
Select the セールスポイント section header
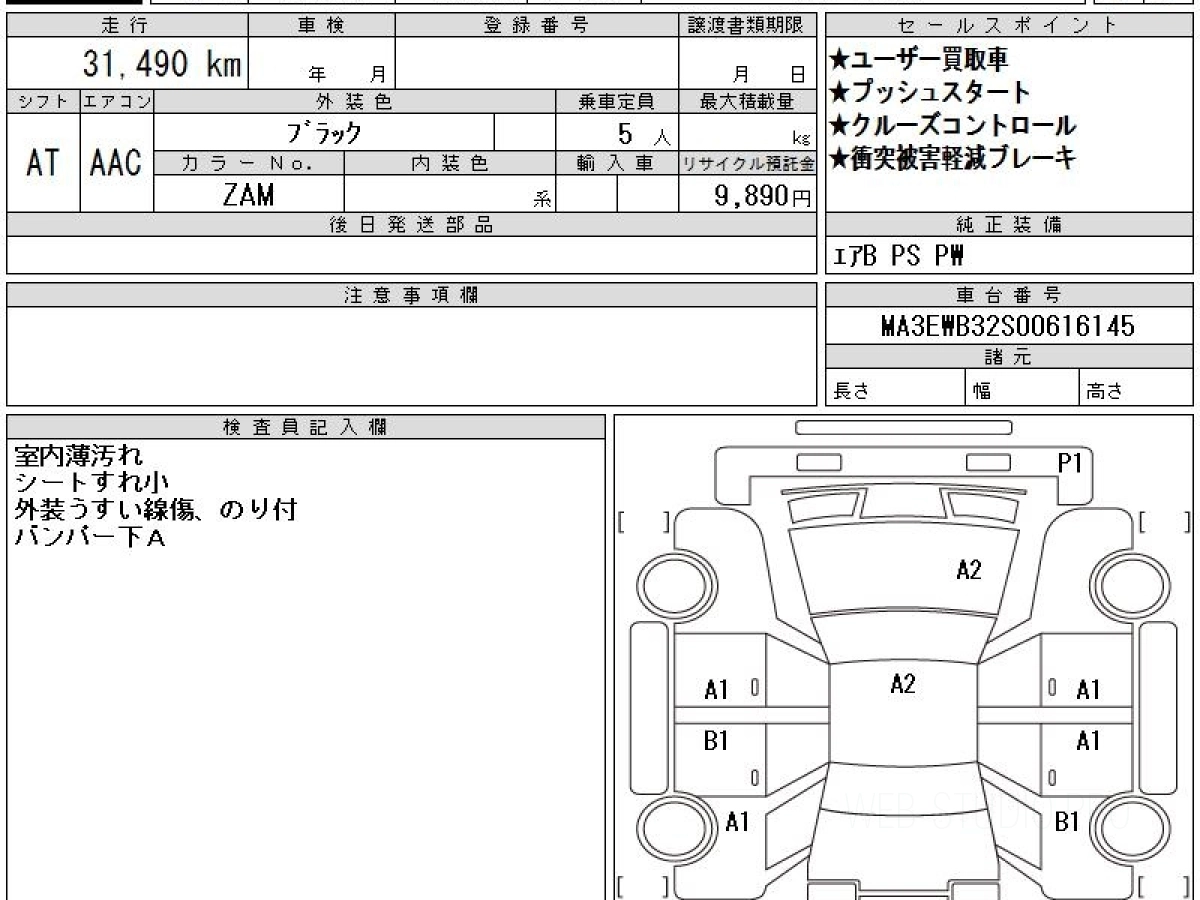click(1009, 26)
